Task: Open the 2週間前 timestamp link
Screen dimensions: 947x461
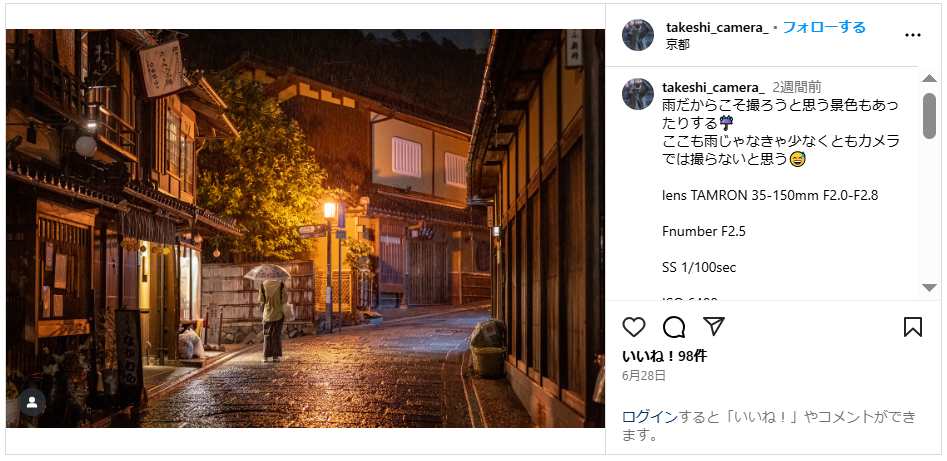Action: pyautogui.click(x=797, y=87)
